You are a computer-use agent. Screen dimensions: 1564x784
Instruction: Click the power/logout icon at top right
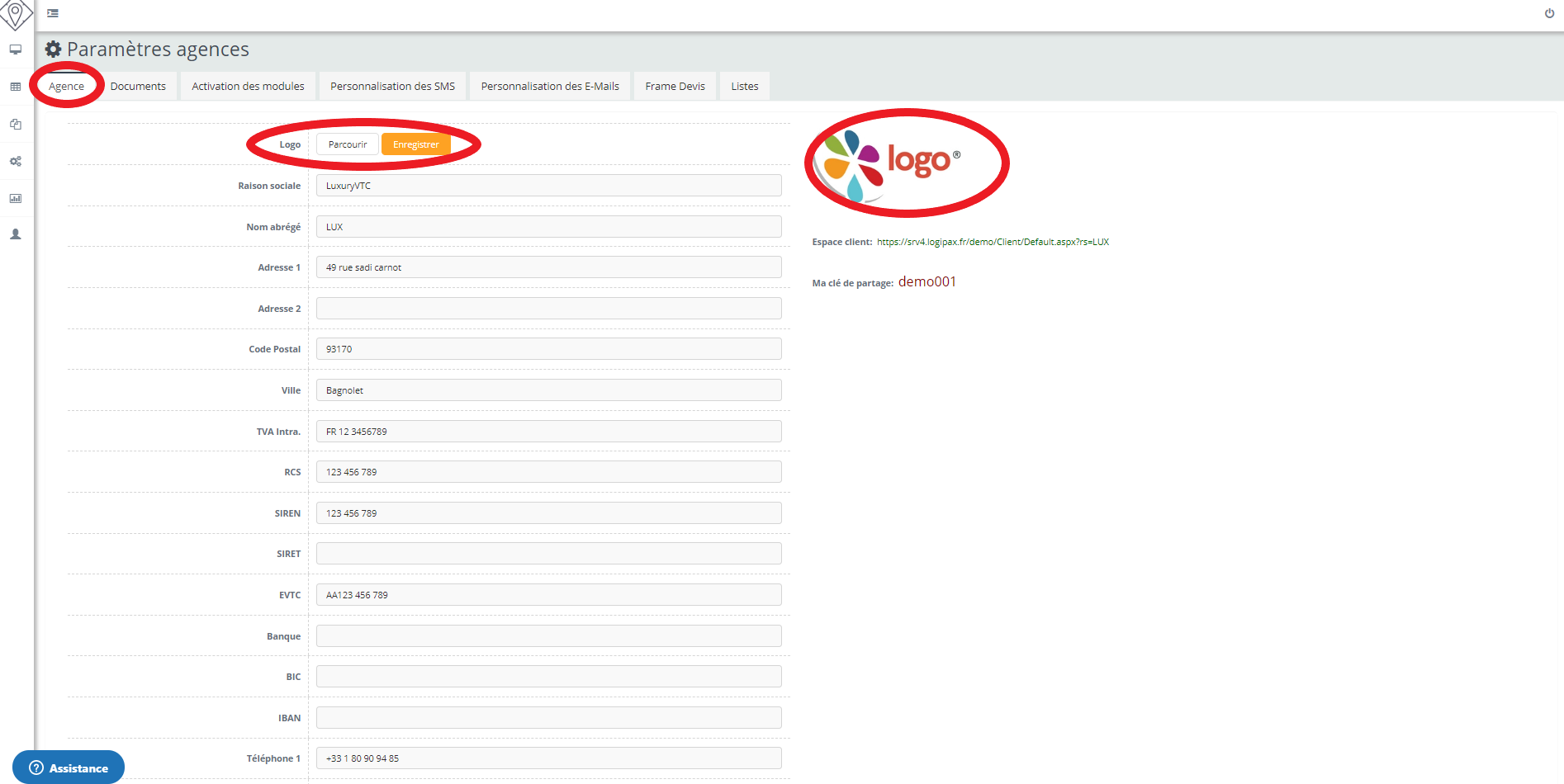click(1548, 13)
